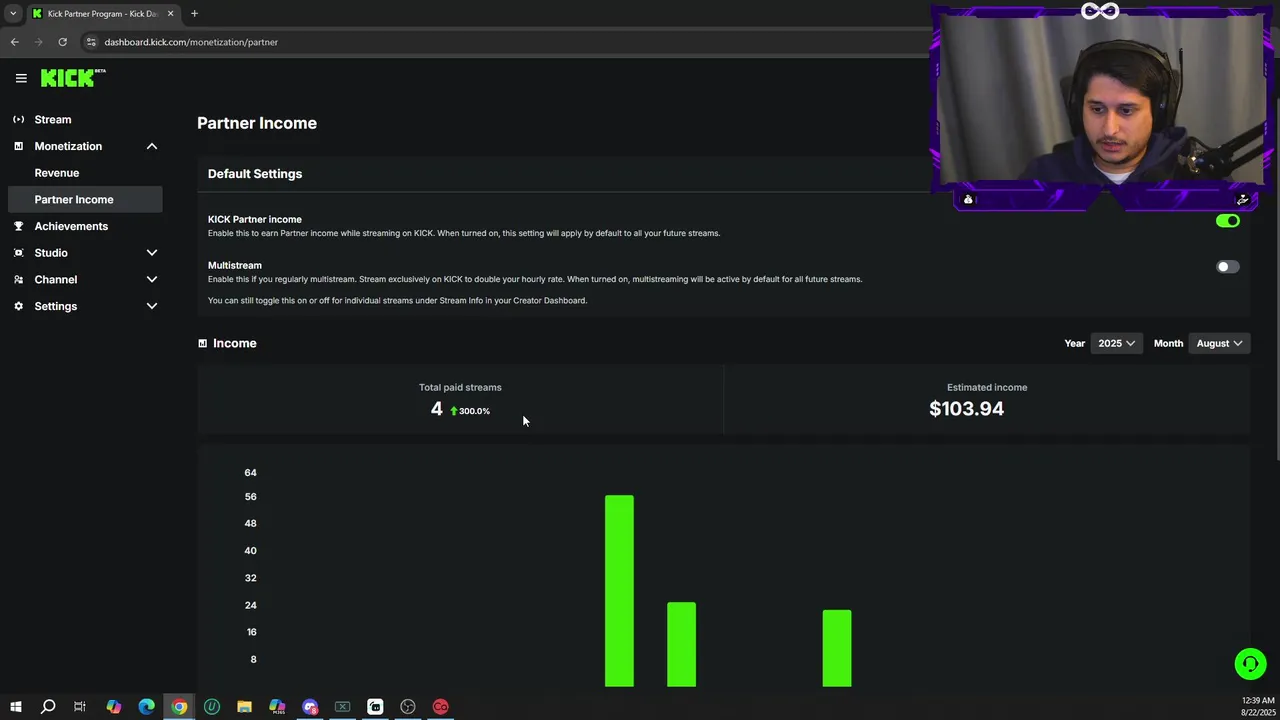This screenshot has height=720, width=1280.
Task: Click the Settings gear icon
Action: pyautogui.click(x=18, y=306)
